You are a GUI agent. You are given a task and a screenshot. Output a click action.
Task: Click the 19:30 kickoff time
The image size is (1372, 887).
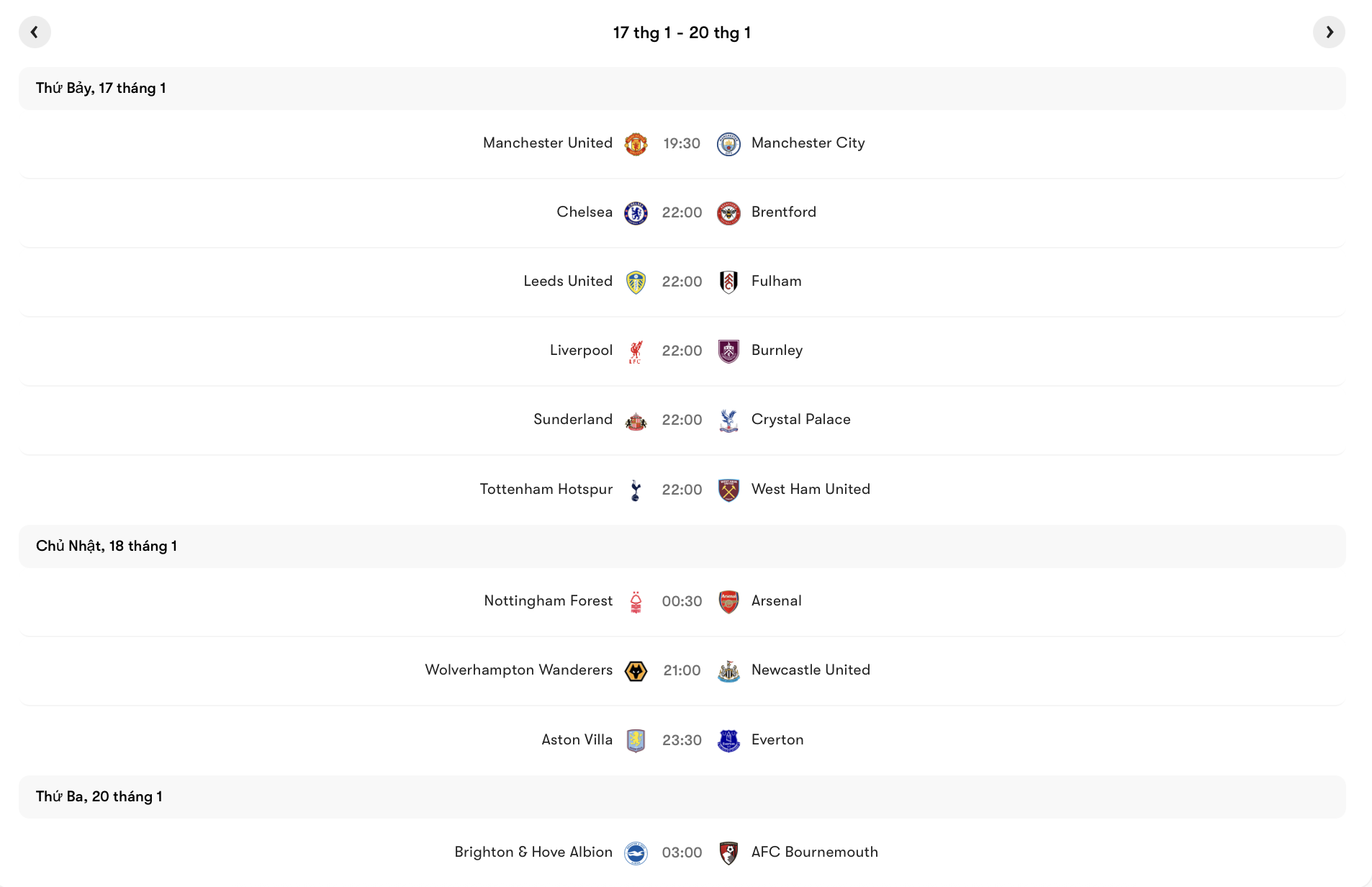tap(682, 143)
